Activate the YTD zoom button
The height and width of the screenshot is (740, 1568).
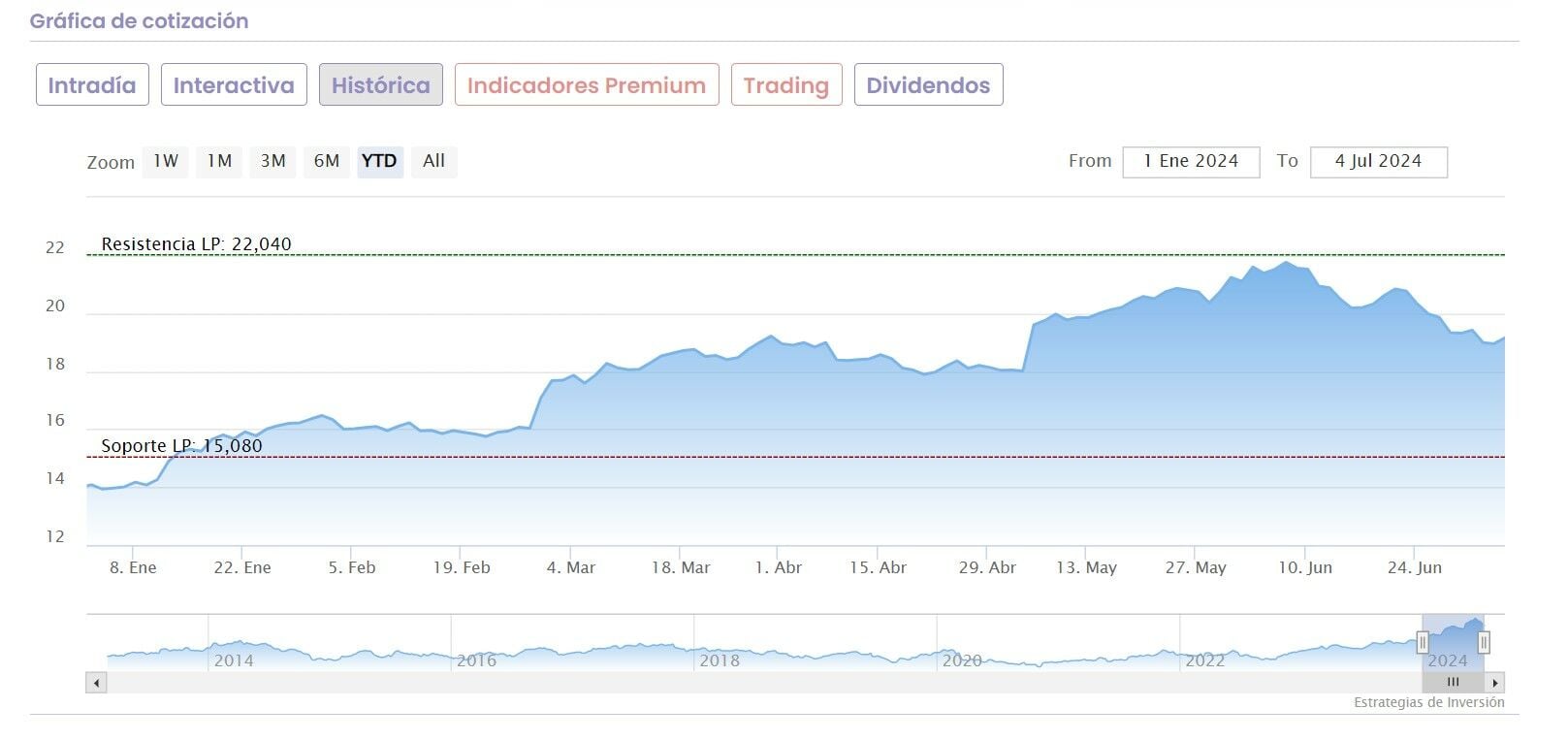click(x=379, y=161)
